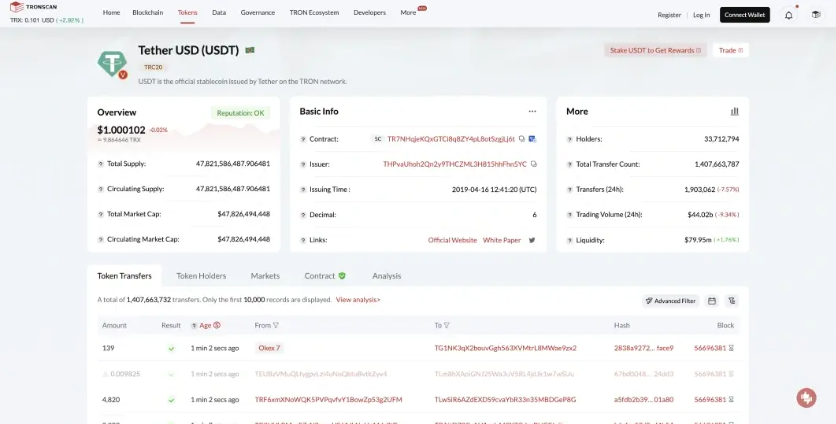Click the blue icon after contract copy
This screenshot has width=836, height=424.
pos(532,139)
